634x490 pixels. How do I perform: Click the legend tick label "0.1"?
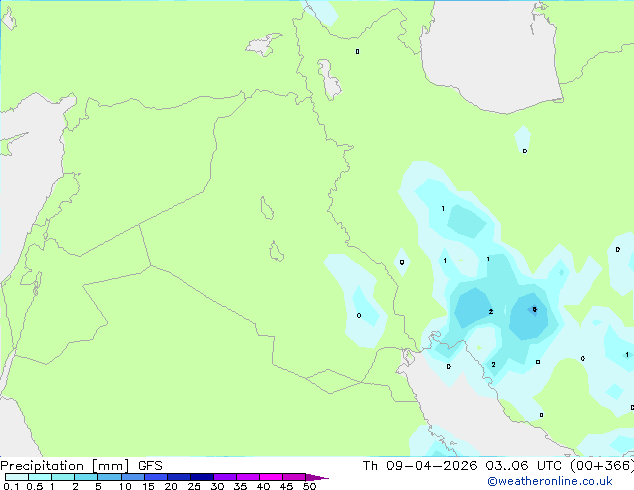tap(11, 486)
